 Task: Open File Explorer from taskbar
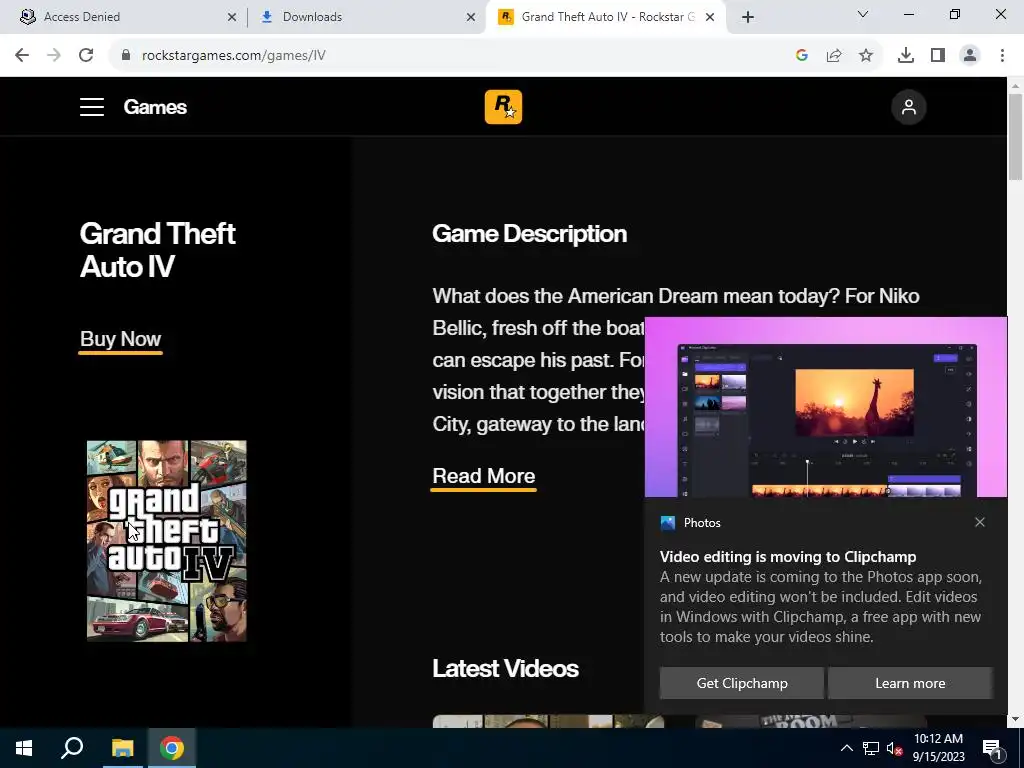pyautogui.click(x=122, y=748)
